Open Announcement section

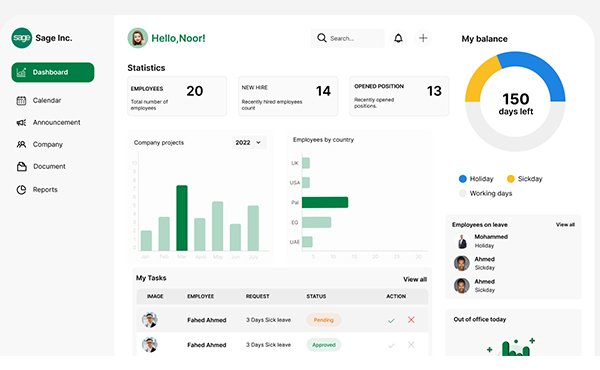(x=49, y=122)
